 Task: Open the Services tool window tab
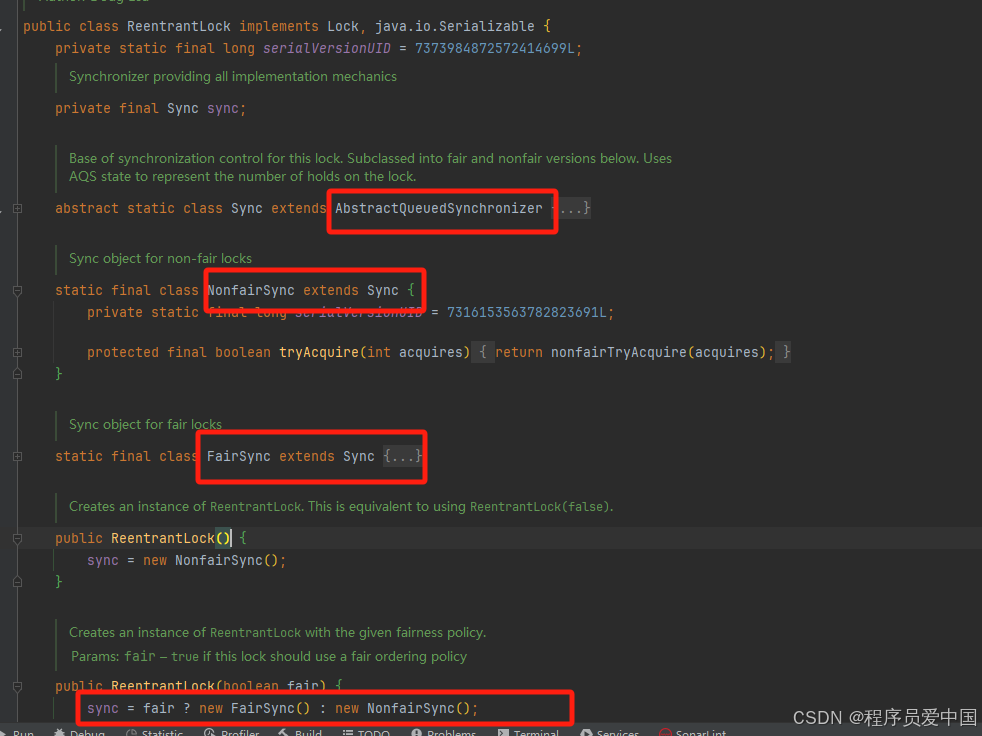pyautogui.click(x=609, y=732)
